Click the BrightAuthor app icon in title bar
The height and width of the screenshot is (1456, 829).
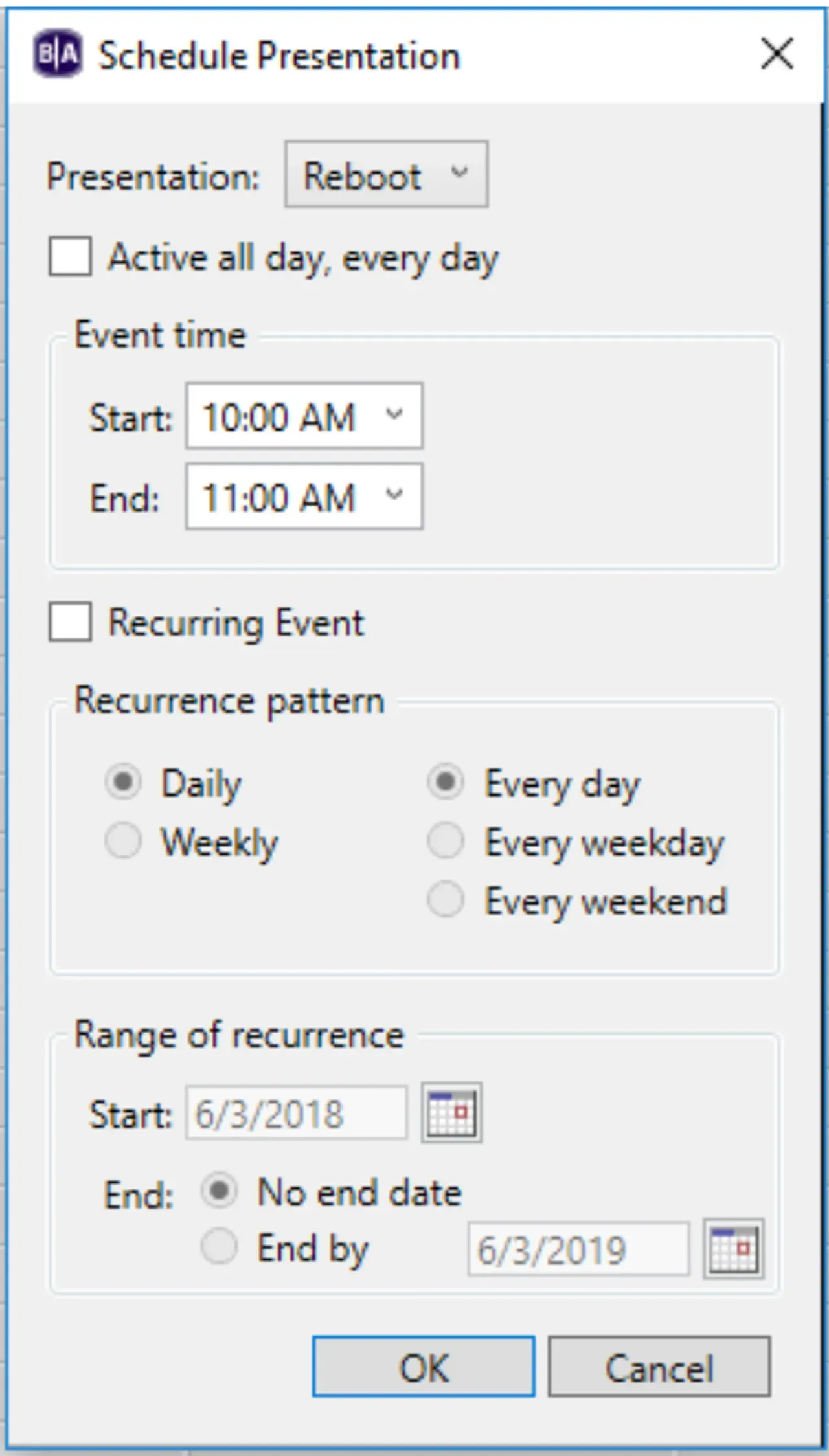pos(58,54)
